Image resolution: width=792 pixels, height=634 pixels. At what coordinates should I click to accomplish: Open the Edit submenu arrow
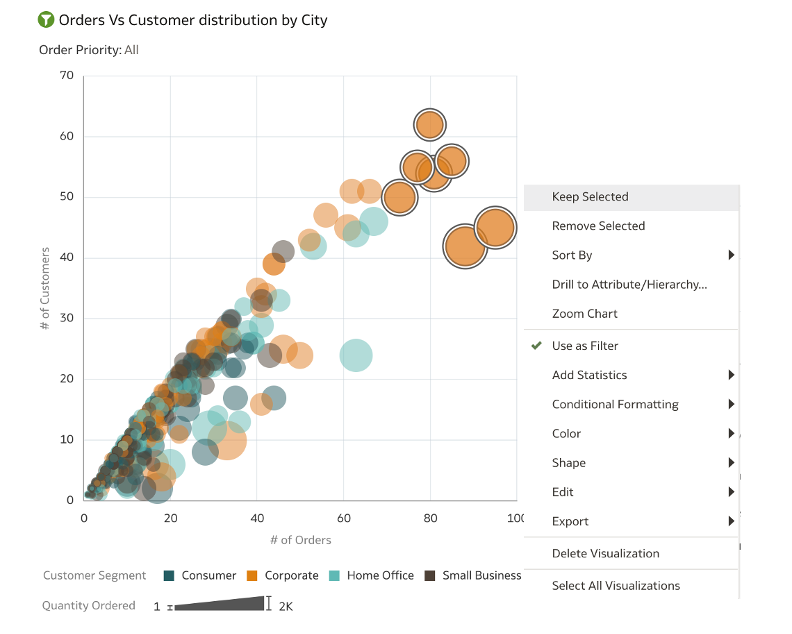click(731, 492)
